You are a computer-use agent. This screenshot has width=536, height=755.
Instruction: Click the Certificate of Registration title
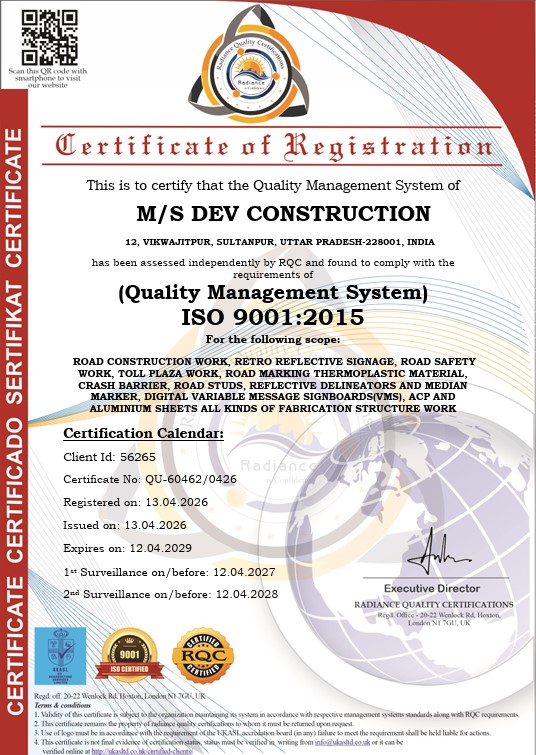point(273,146)
